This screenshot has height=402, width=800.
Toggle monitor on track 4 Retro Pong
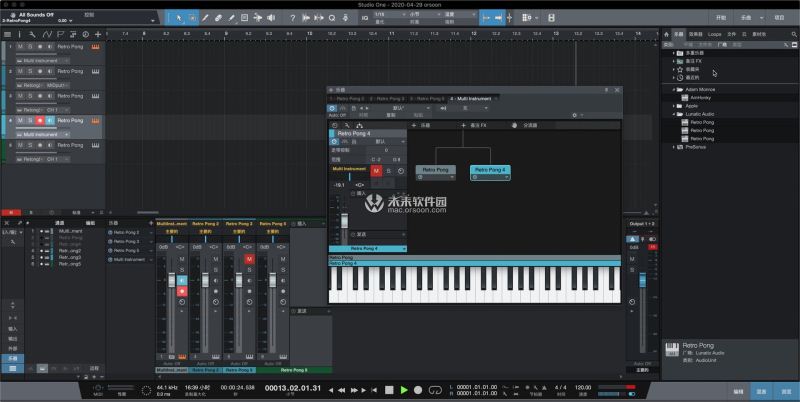[49, 120]
